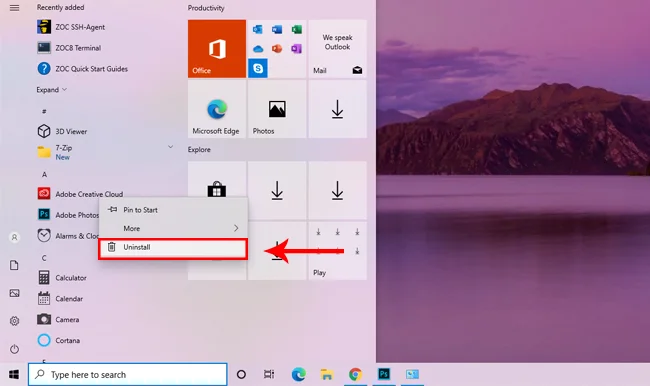Launch ZOC8 Terminal app
650x386 pixels.
[x=69, y=48]
